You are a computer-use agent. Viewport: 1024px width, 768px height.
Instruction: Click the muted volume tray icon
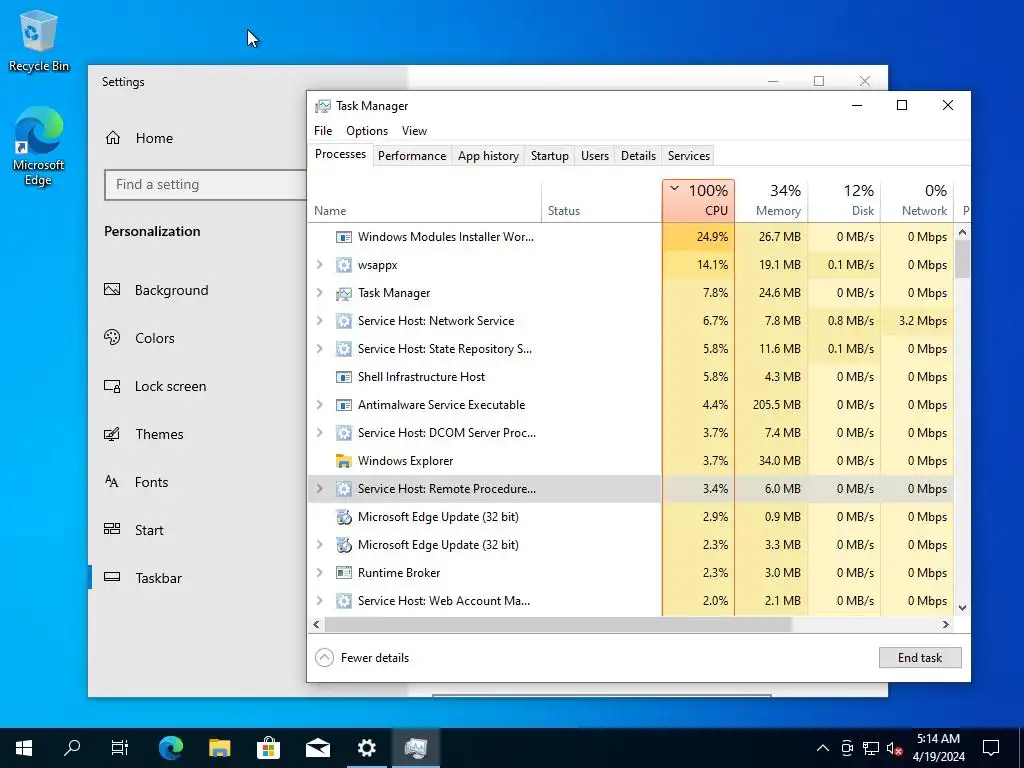[x=895, y=748]
